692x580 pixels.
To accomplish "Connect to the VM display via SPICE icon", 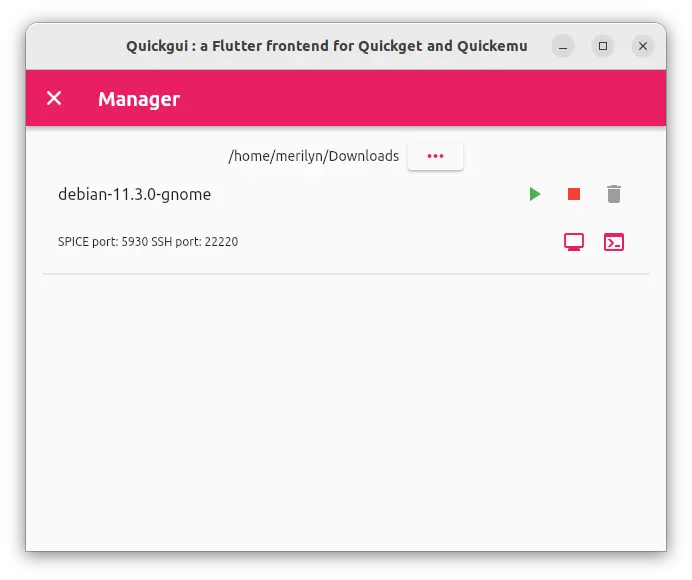I will pos(574,242).
